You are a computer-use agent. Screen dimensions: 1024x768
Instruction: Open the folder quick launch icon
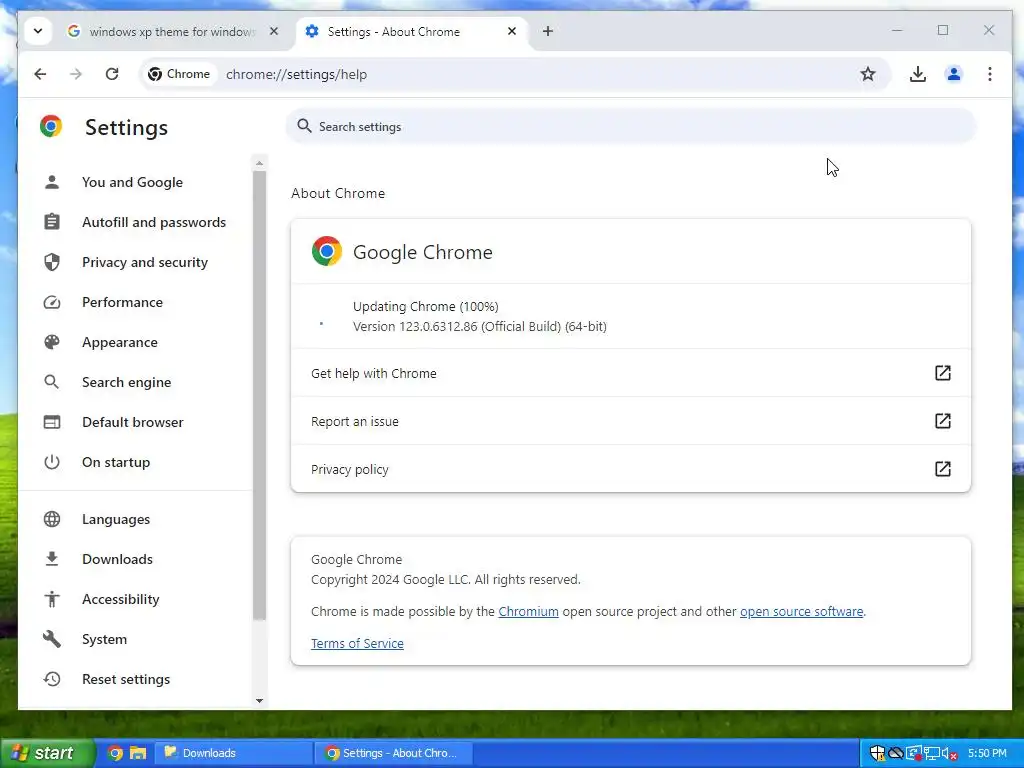[x=138, y=753]
